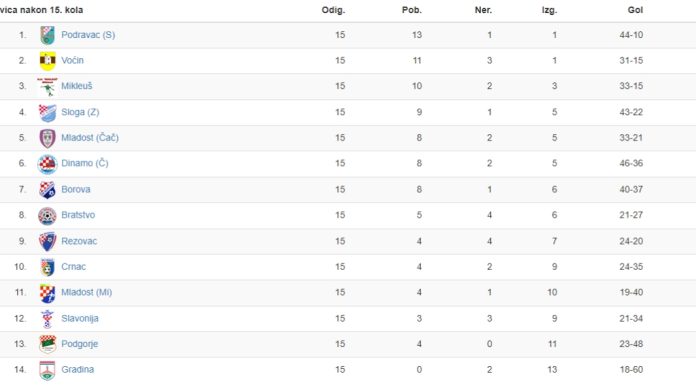696x385 pixels.
Task: Click the Pob. column header
Action: coord(411,10)
